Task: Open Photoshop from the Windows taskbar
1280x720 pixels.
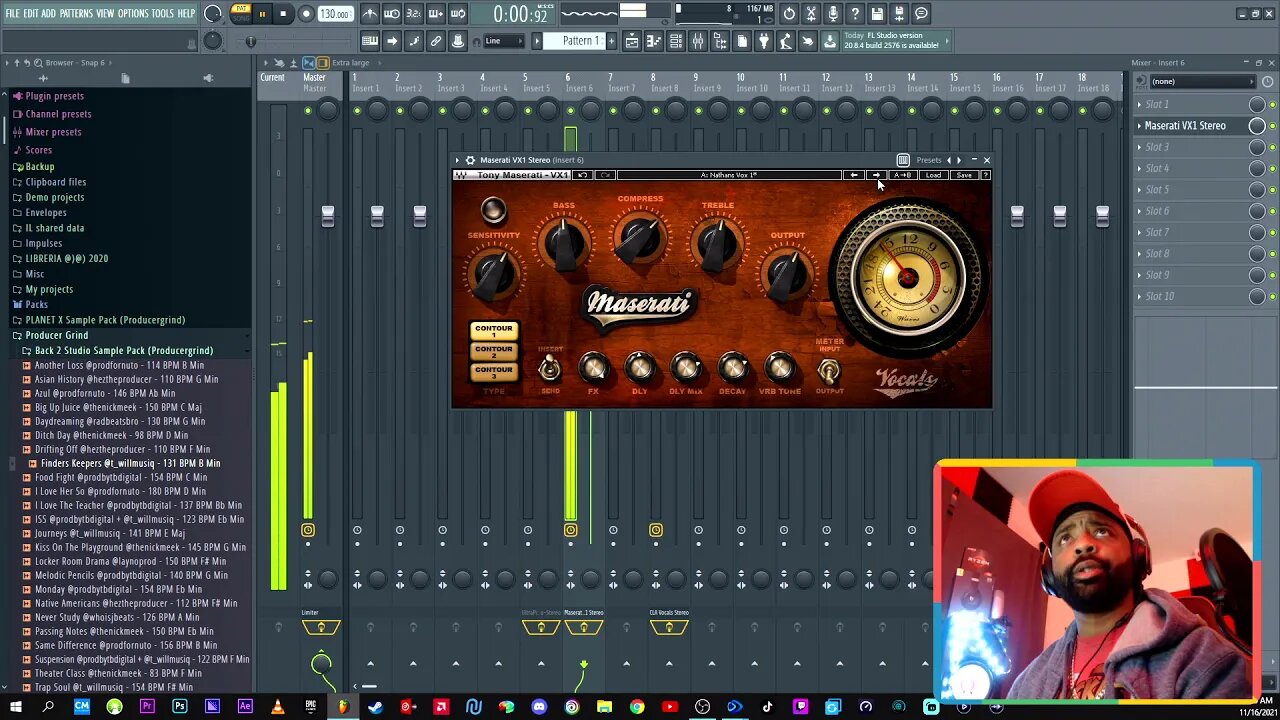Action: [x=180, y=707]
